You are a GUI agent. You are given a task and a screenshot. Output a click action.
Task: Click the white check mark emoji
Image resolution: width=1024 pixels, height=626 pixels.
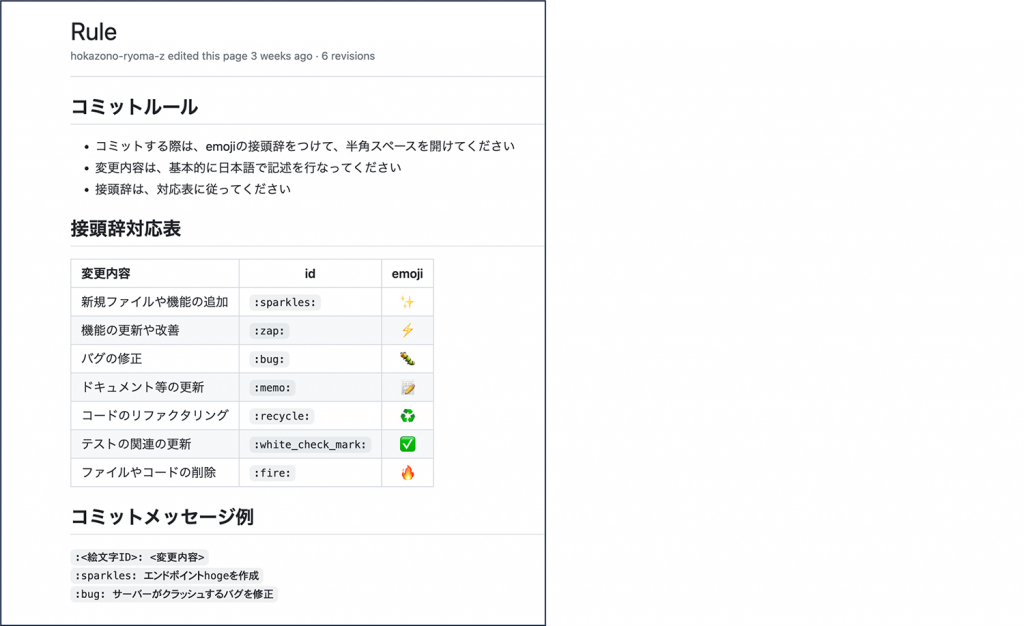click(x=407, y=444)
